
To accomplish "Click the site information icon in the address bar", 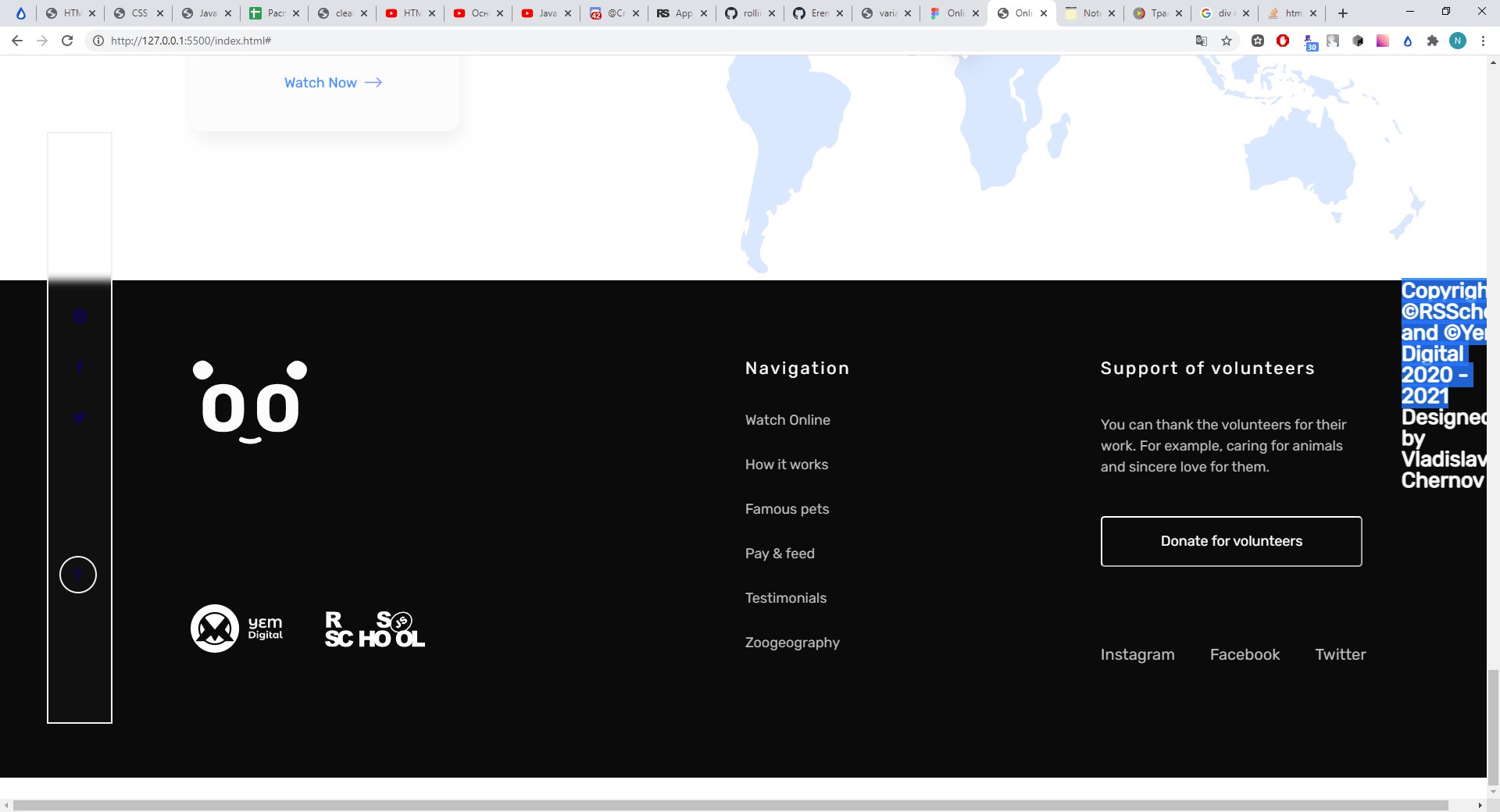I will pos(98,41).
